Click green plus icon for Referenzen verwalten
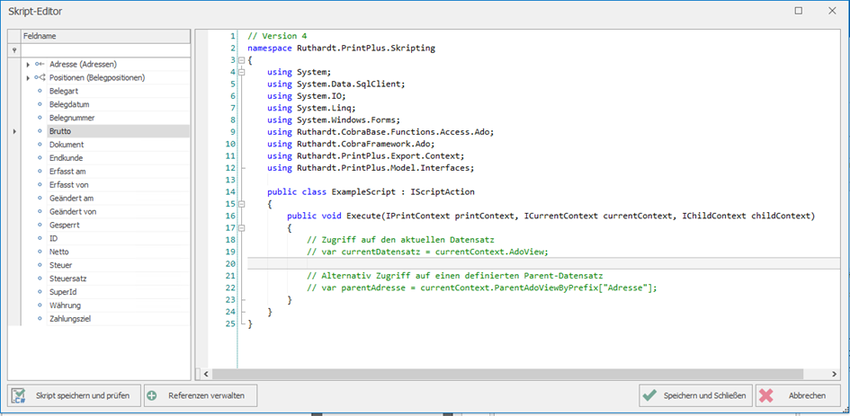 click(x=152, y=396)
